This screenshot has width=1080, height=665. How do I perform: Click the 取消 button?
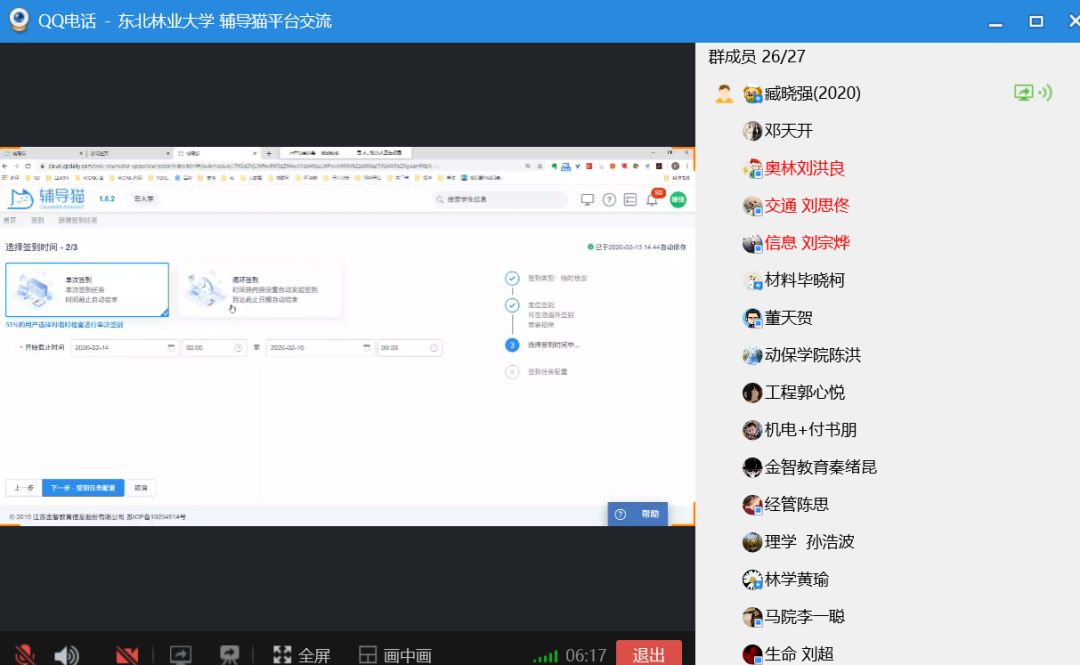(x=141, y=488)
